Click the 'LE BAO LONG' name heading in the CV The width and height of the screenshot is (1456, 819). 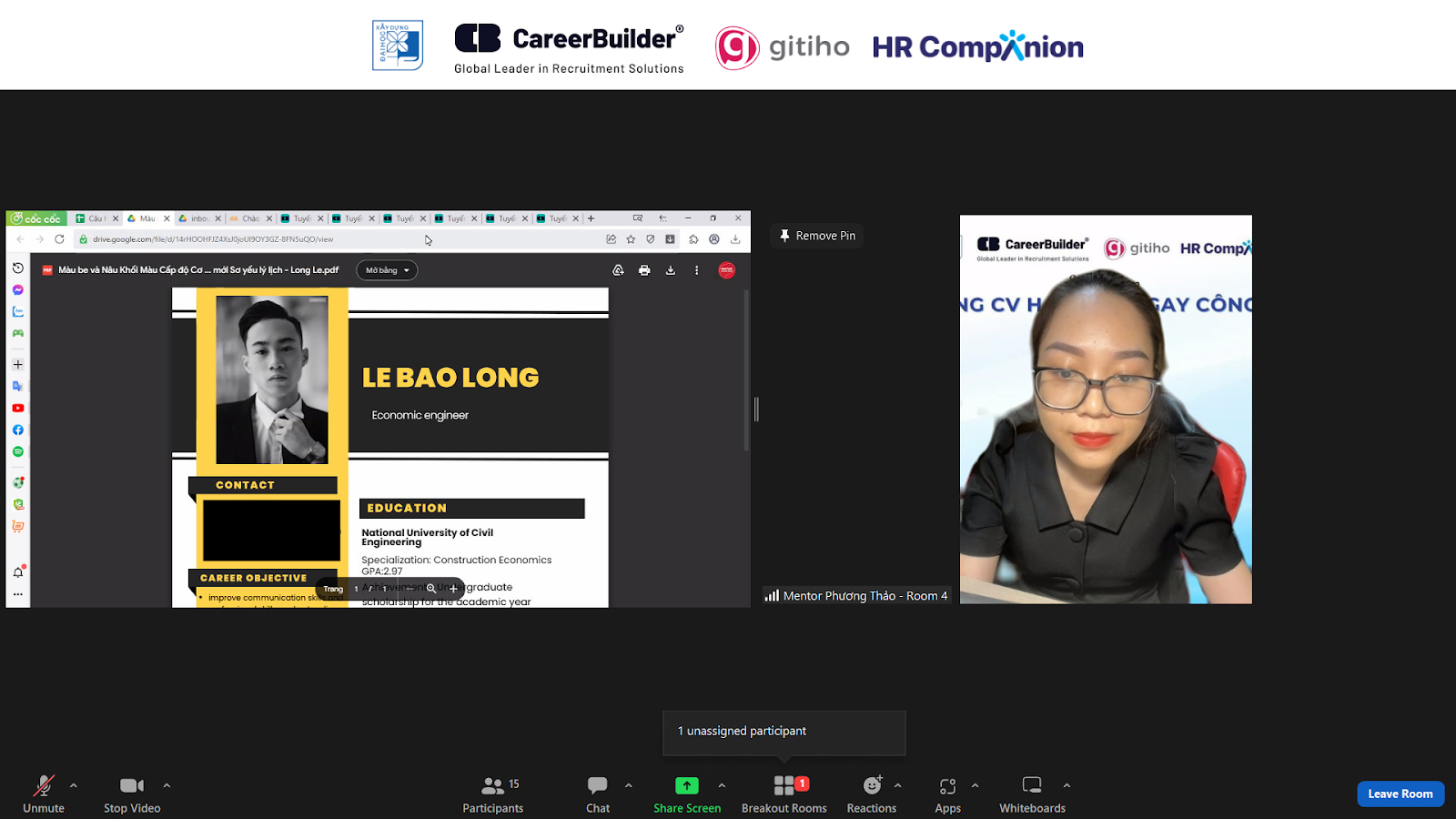[x=450, y=378]
